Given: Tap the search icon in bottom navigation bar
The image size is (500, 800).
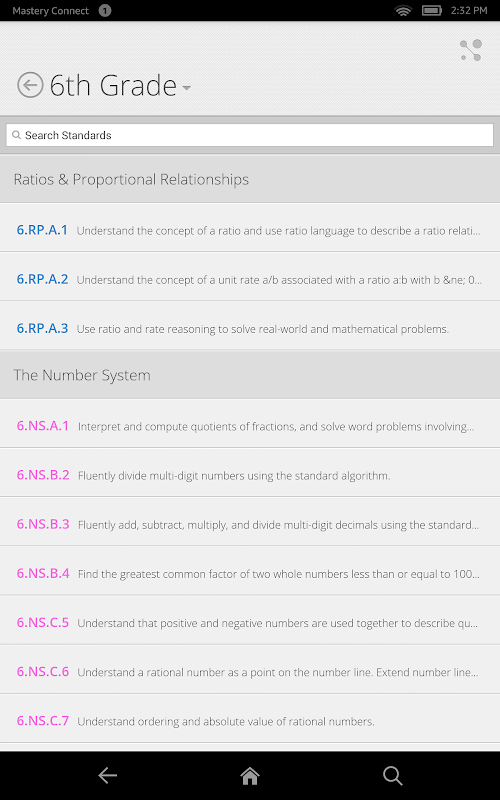Looking at the screenshot, I should [392, 776].
